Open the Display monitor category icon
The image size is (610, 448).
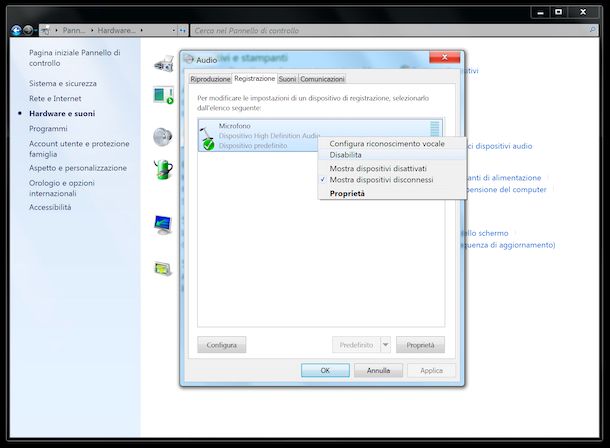click(x=163, y=225)
